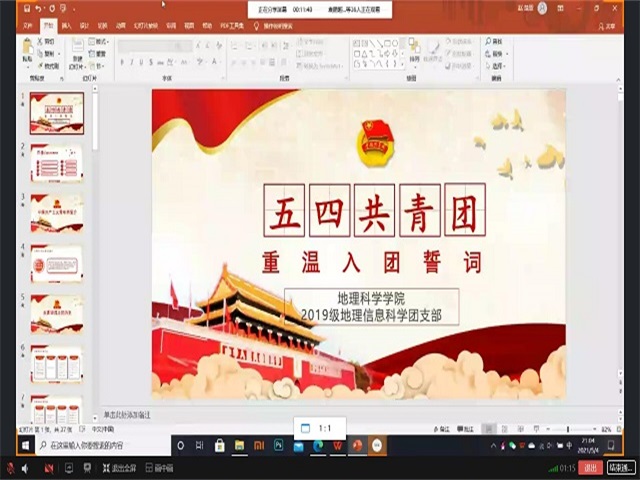
Task: Open the Replace (替换) dropdown arrow
Action: pyautogui.click(x=507, y=53)
